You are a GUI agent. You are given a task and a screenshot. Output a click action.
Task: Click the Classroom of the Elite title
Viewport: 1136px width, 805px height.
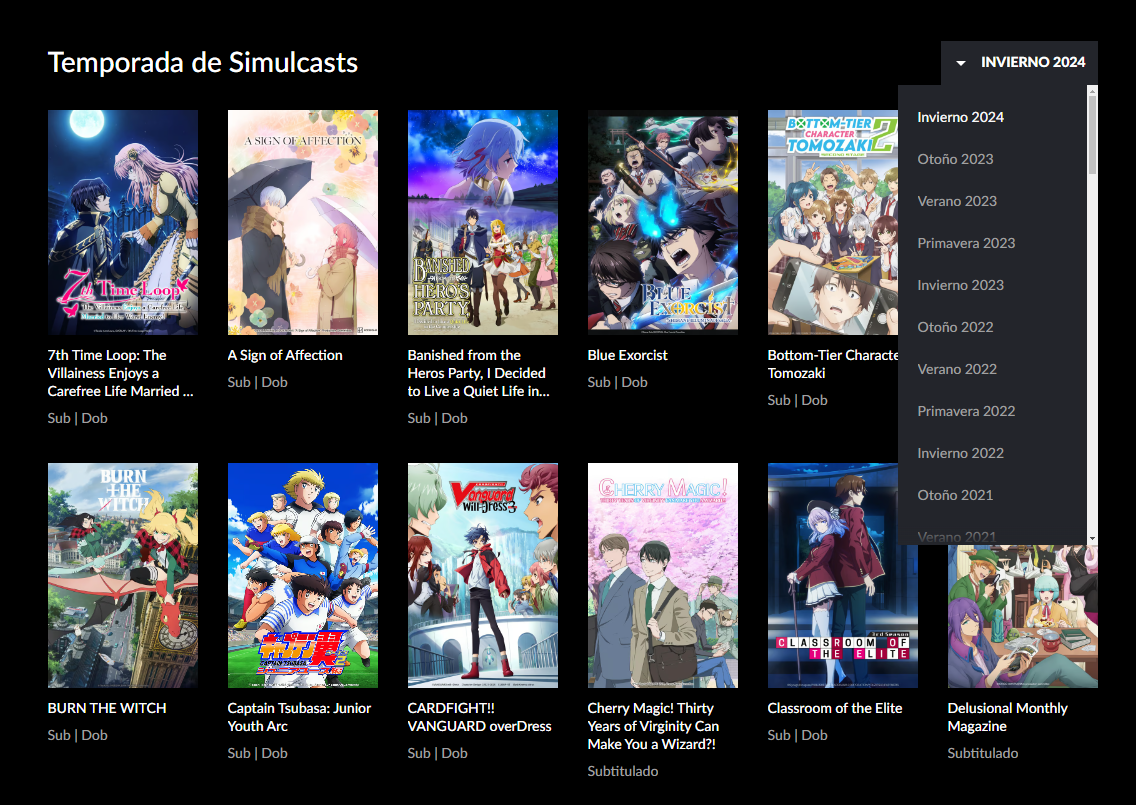[835, 708]
